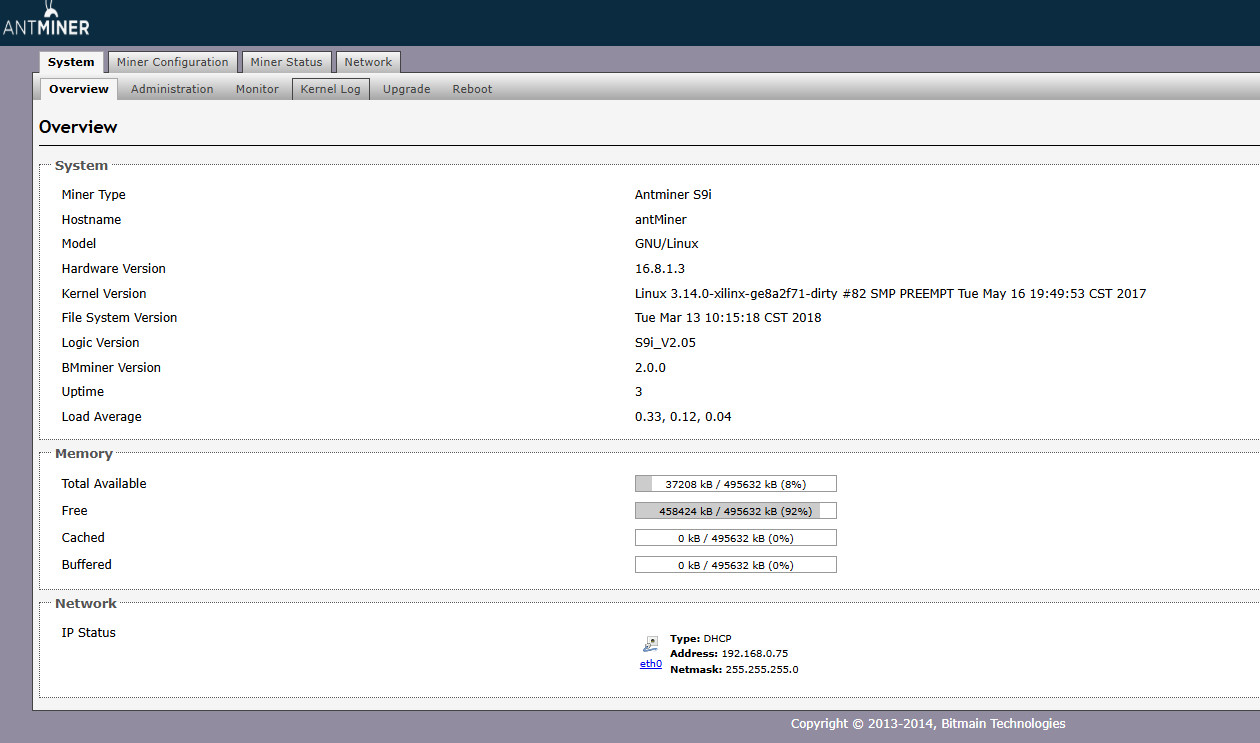The width and height of the screenshot is (1260, 743).
Task: Click the 'Model' label
Action: tap(79, 244)
